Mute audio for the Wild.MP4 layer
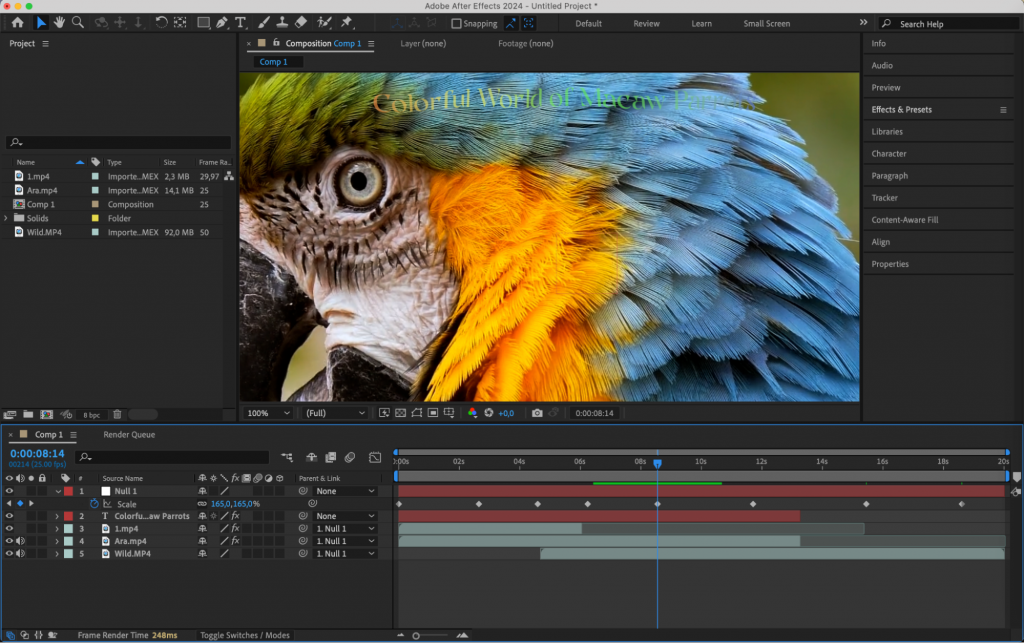This screenshot has height=643, width=1024. (20, 552)
